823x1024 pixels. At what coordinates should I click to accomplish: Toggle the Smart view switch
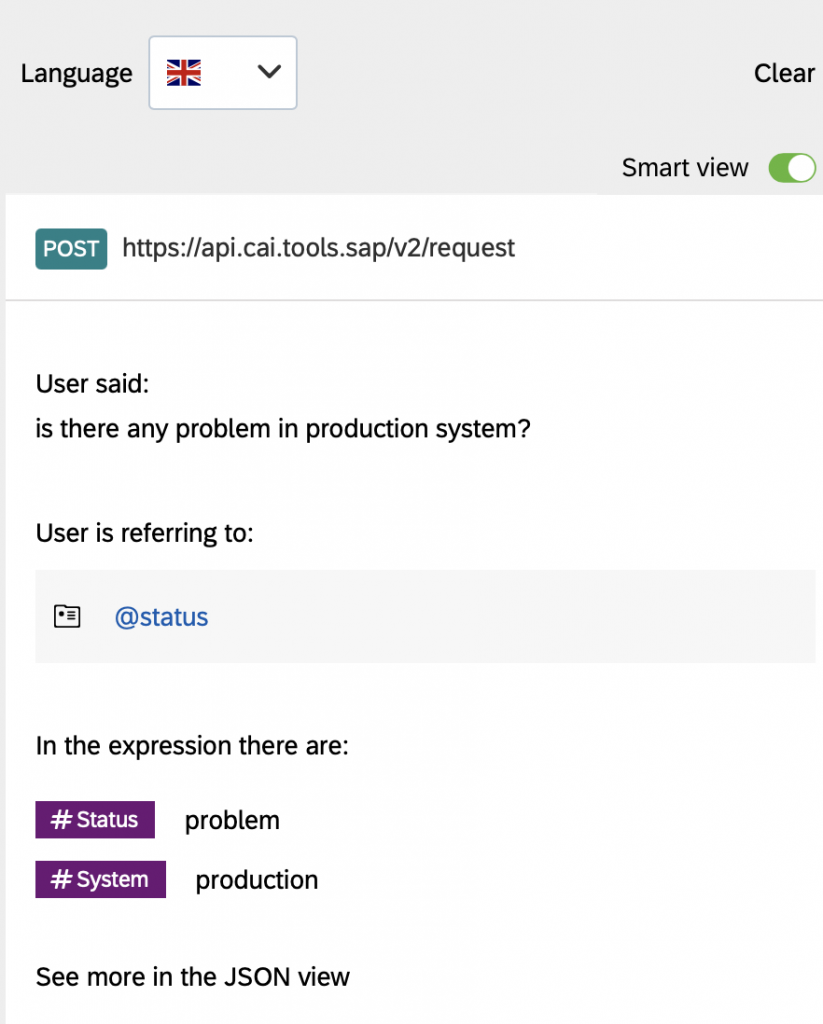pos(792,168)
